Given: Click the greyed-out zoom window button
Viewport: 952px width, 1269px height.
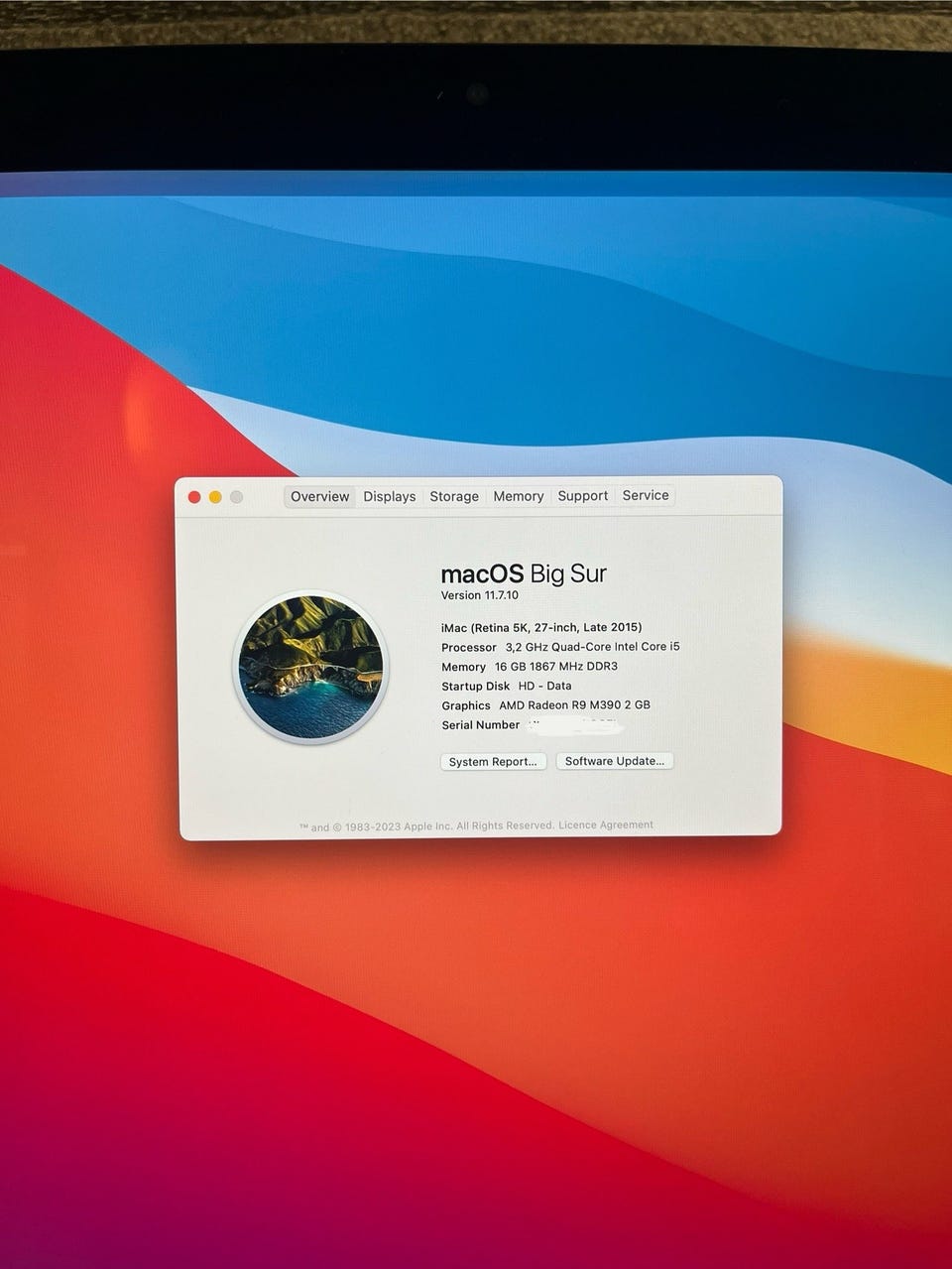Looking at the screenshot, I should (x=236, y=497).
